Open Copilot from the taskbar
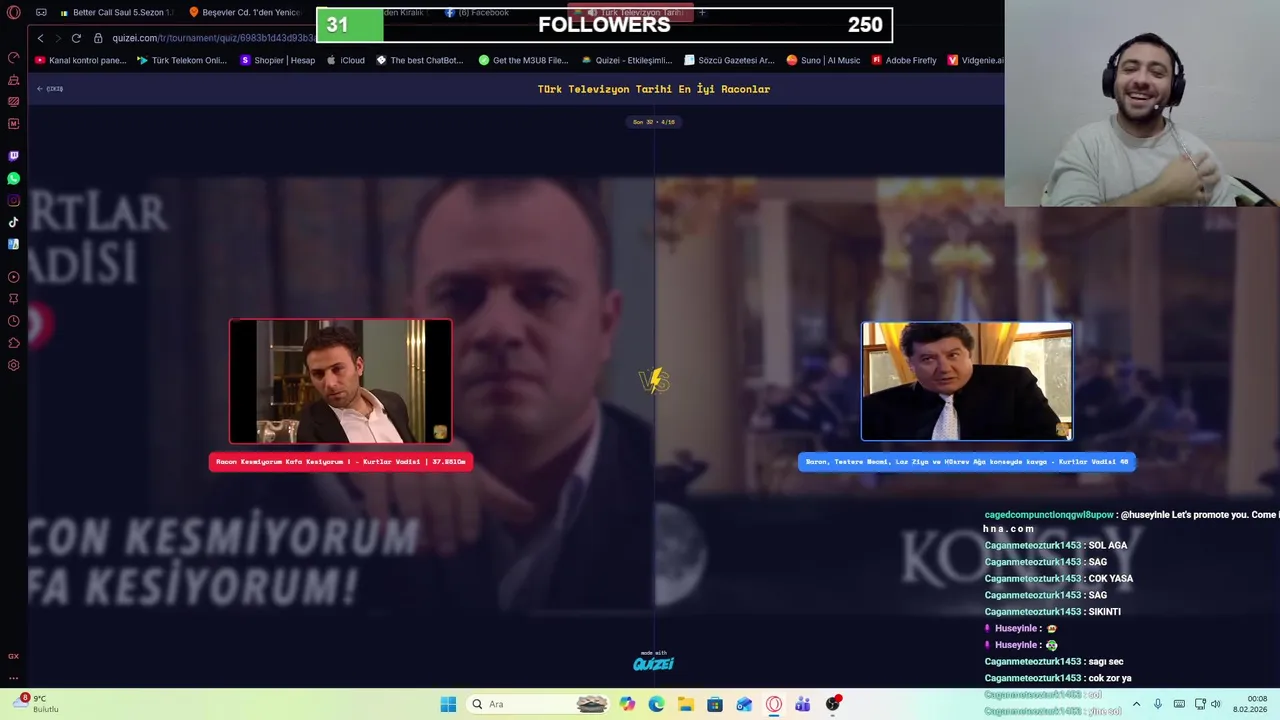The height and width of the screenshot is (720, 1280). click(x=627, y=704)
